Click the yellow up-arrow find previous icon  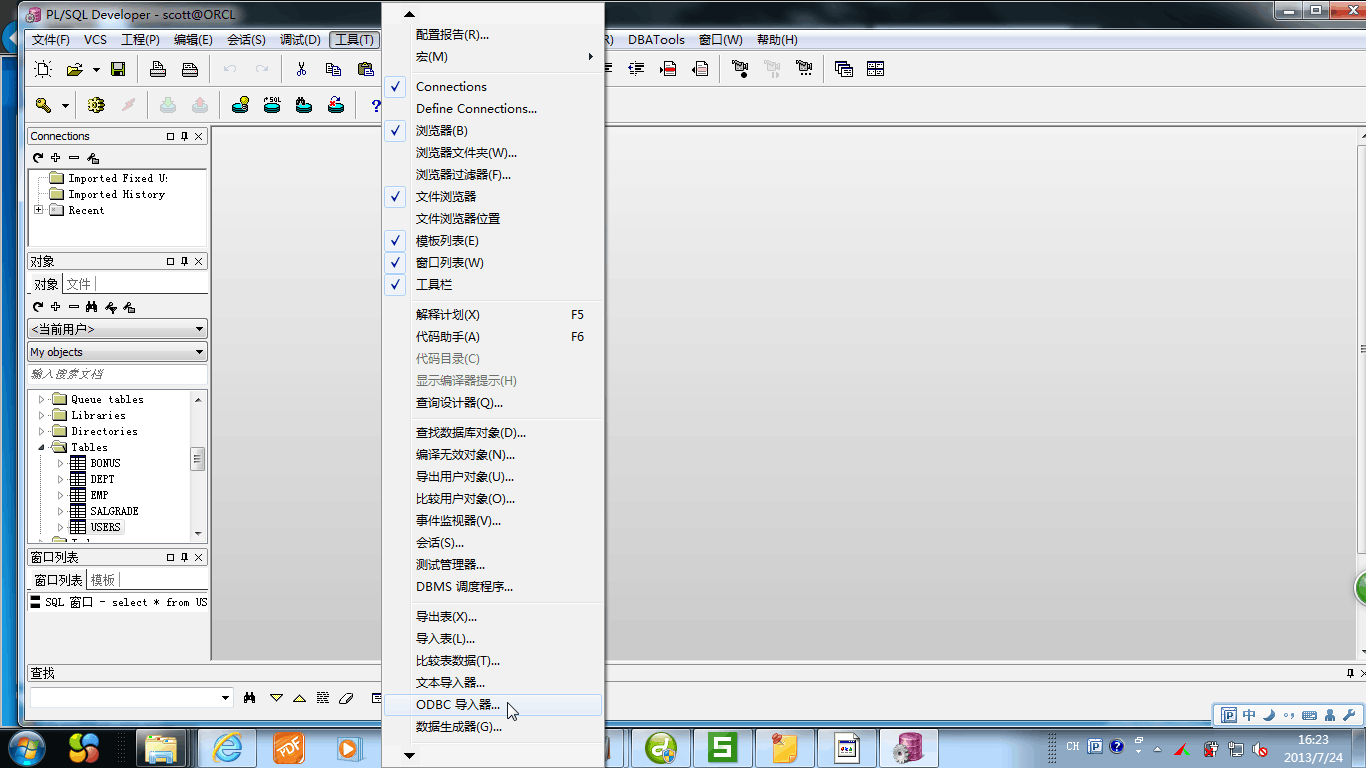299,697
